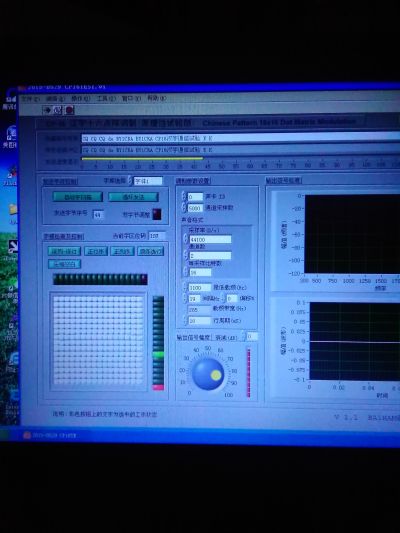Click the top CQ CQ CQ message text field
Viewport: 400px width, 533px height.
point(241,138)
